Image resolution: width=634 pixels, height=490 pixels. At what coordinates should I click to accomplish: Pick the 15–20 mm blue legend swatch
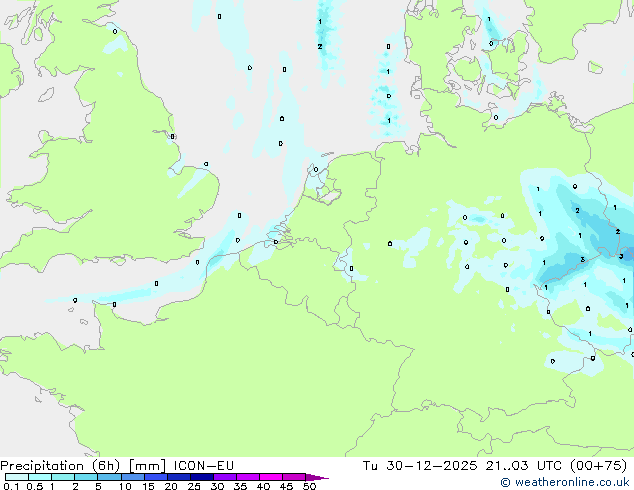(x=156, y=477)
